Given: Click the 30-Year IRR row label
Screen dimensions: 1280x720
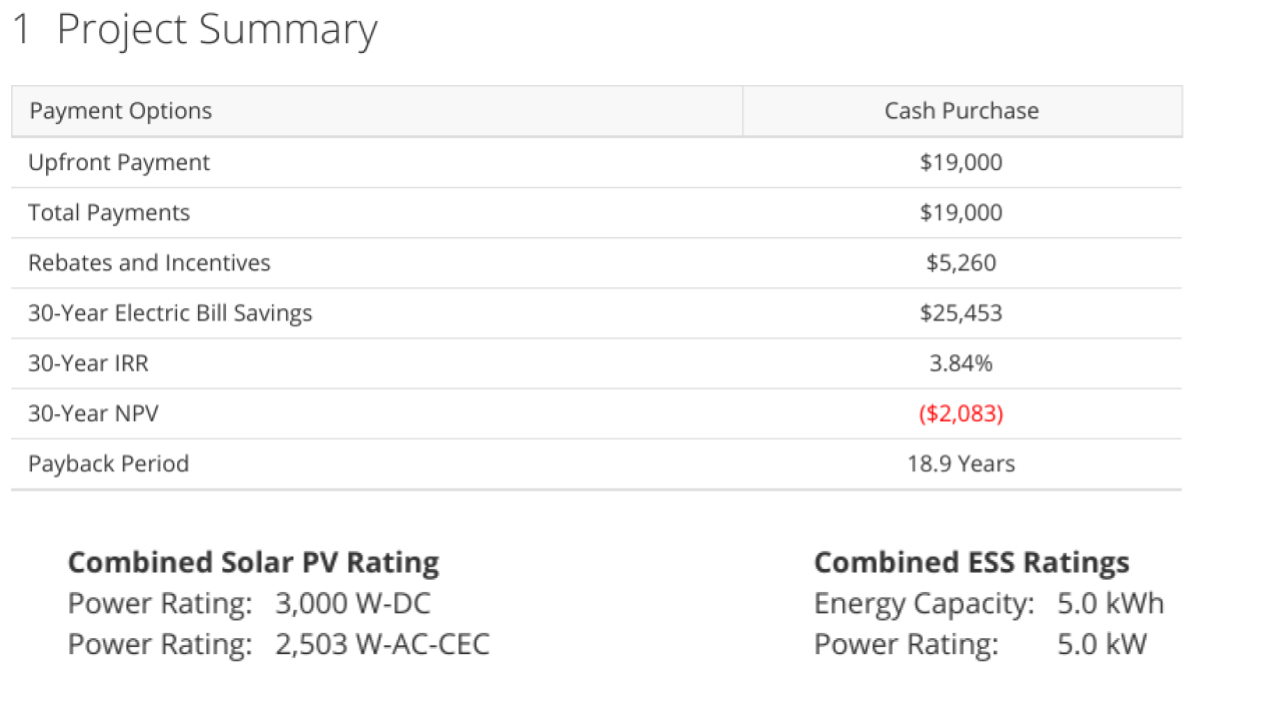Looking at the screenshot, I should coord(88,363).
